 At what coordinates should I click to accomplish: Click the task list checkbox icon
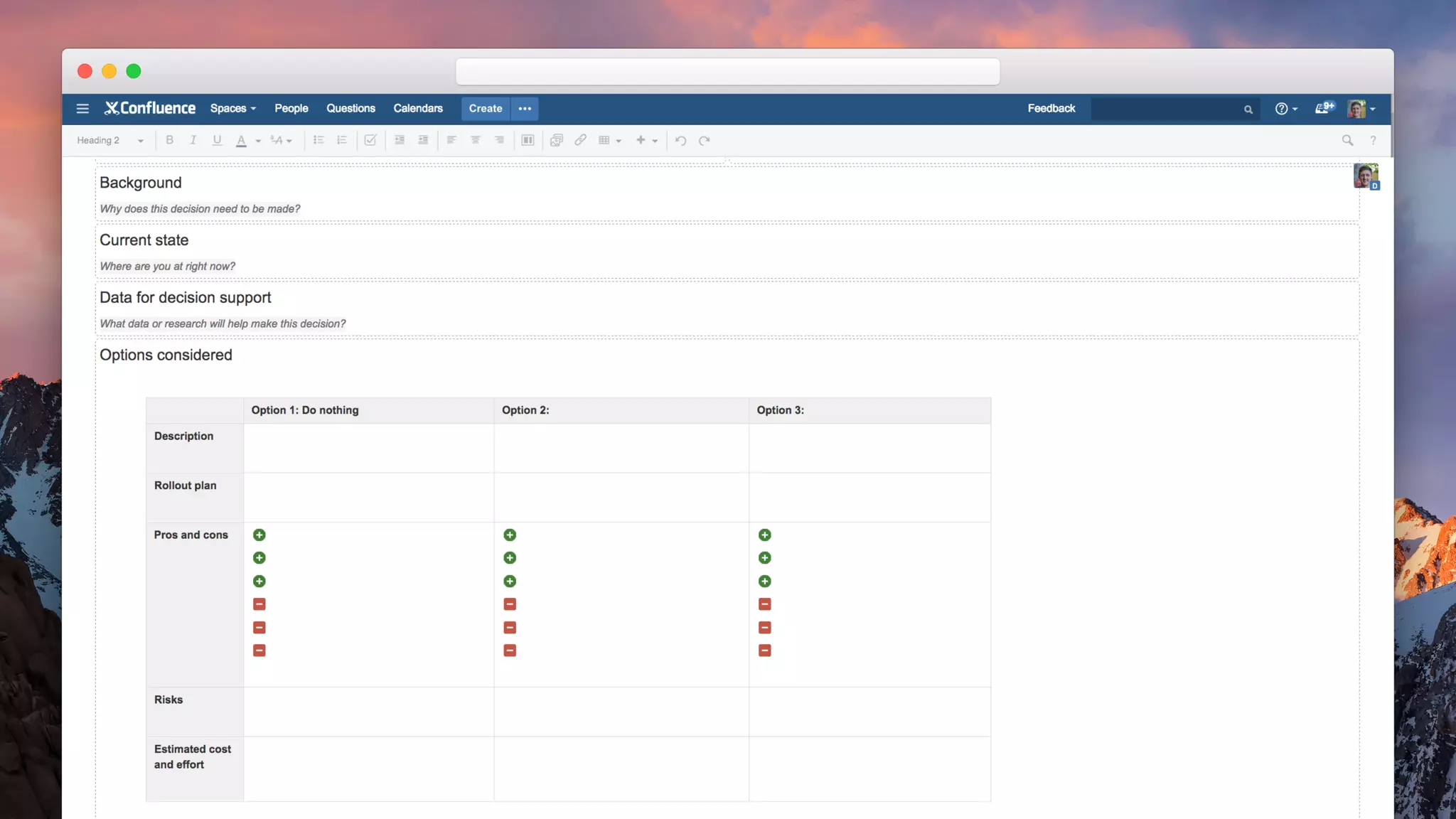point(370,140)
